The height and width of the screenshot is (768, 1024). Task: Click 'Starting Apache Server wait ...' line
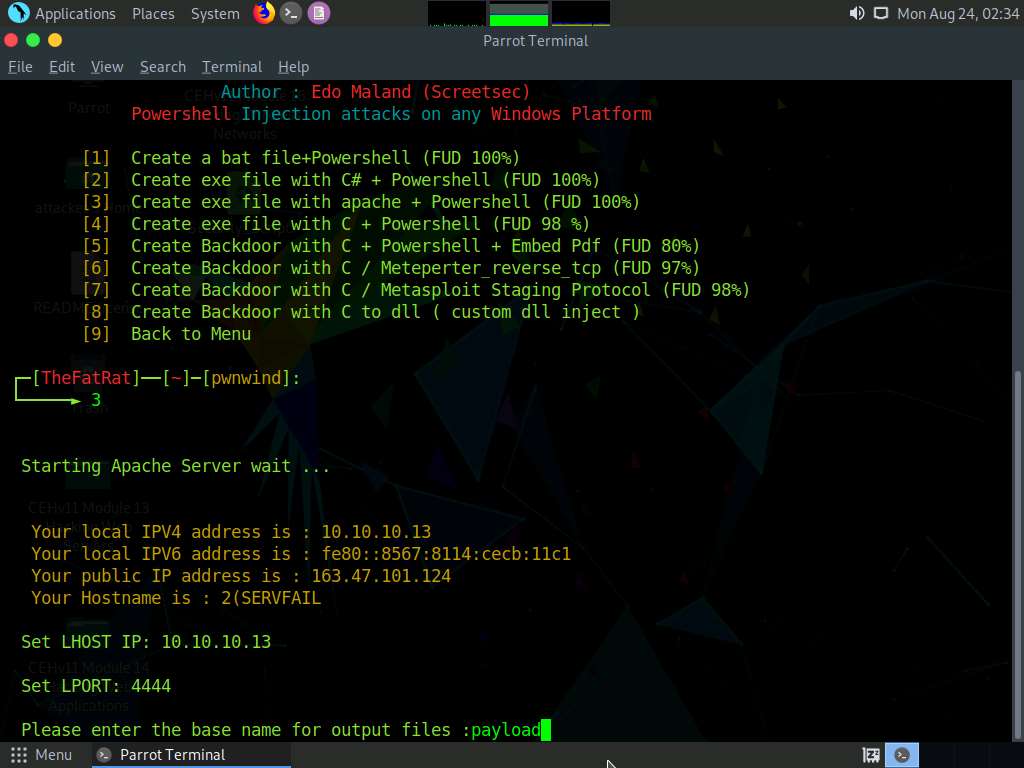tap(176, 466)
